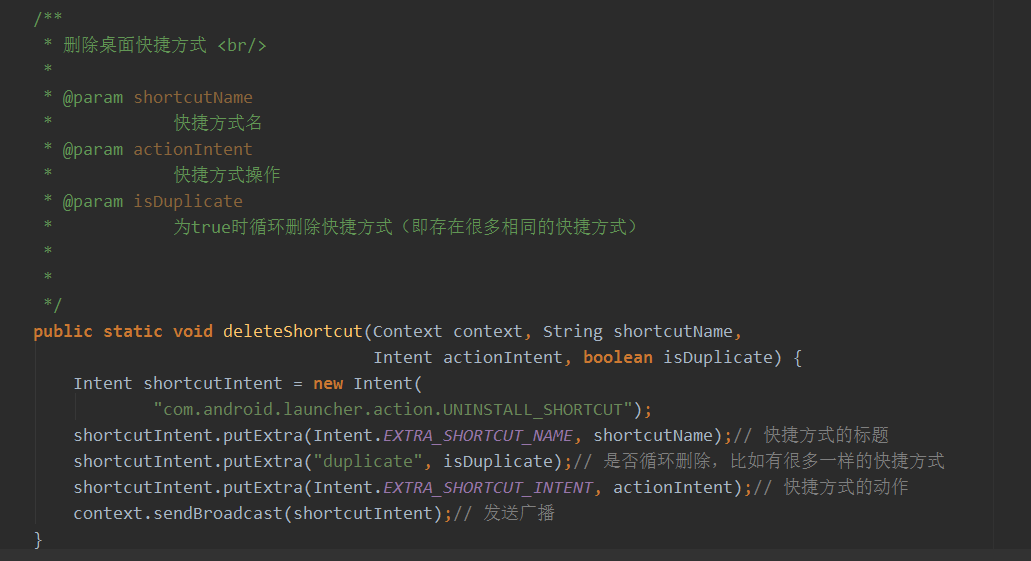Viewport: 1031px width, 561px height.
Task: Click the Javadoc opening /** marker
Action: (48, 19)
